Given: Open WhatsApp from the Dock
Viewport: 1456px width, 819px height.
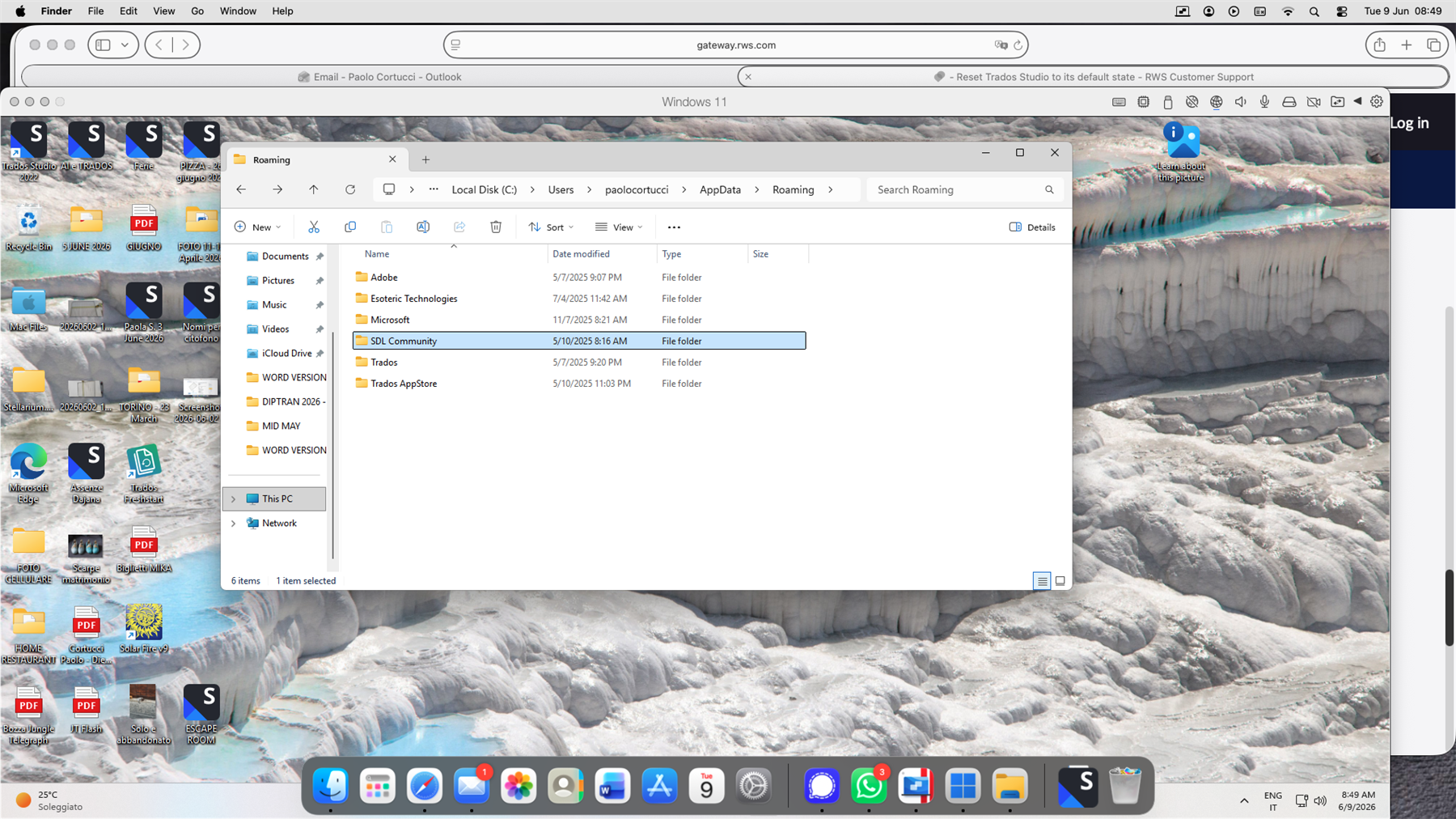Looking at the screenshot, I should pyautogui.click(x=869, y=785).
